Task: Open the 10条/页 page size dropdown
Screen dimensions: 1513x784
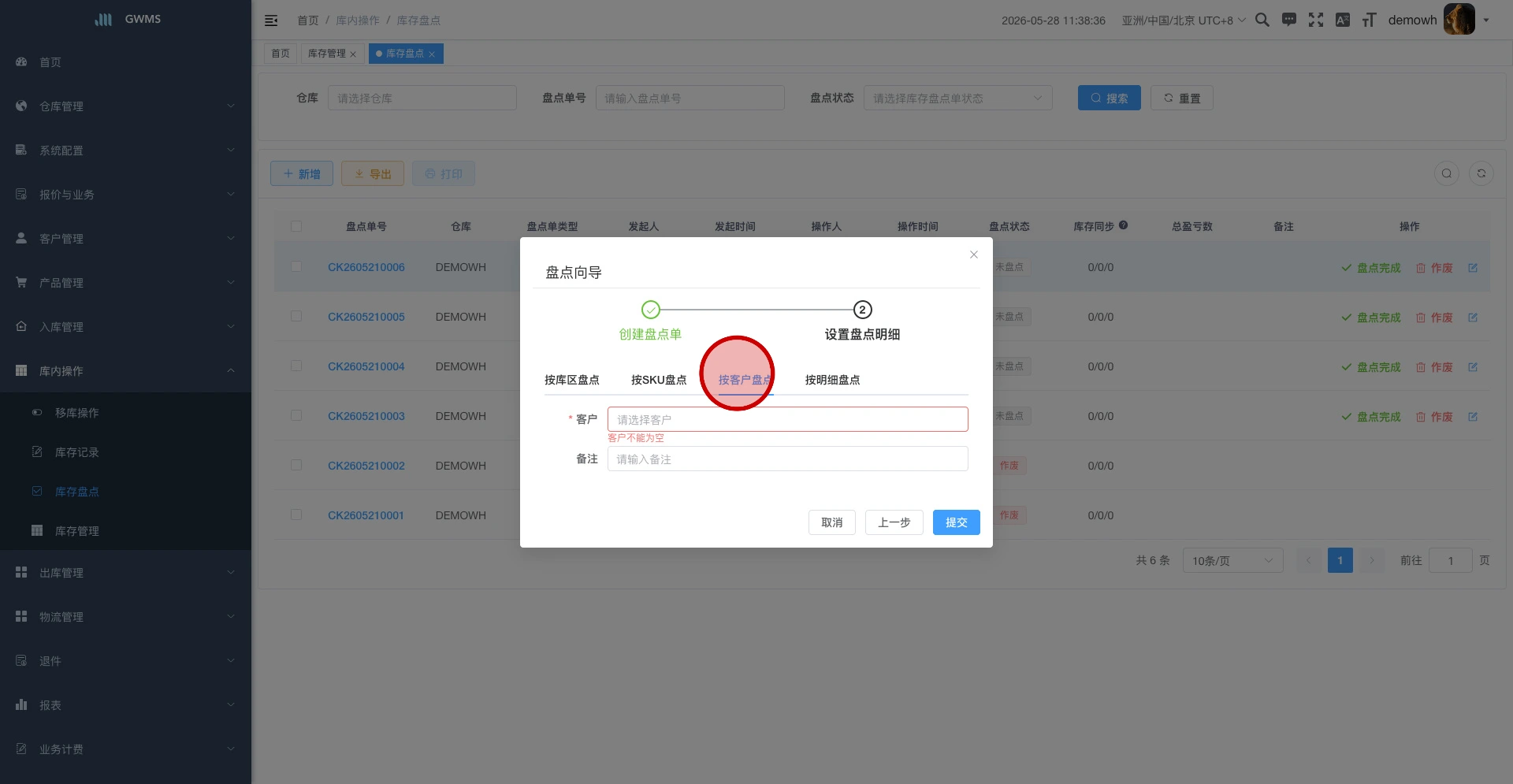Action: [1232, 561]
